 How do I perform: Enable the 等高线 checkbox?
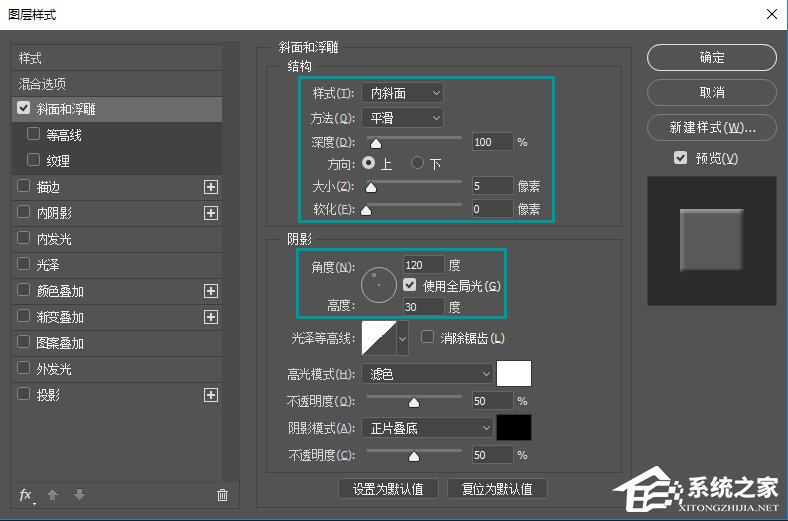click(33, 134)
